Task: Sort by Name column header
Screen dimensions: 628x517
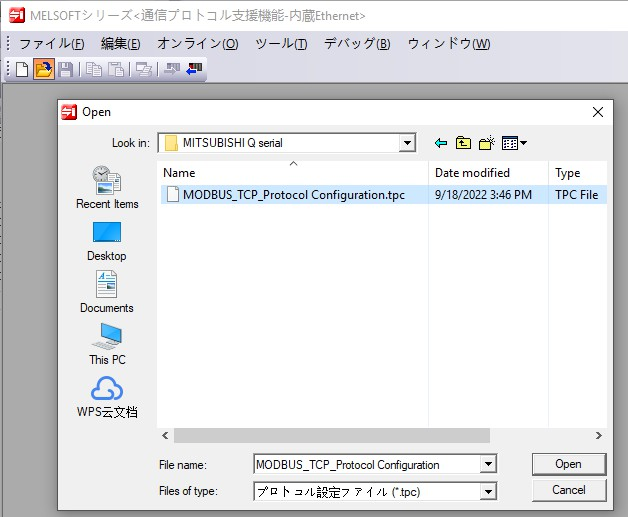Action: coord(294,173)
